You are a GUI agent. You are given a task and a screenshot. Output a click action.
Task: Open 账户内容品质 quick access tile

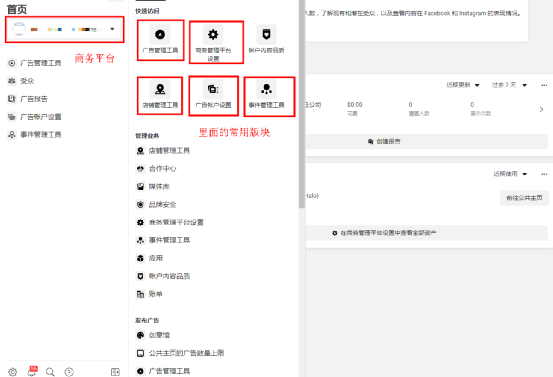coord(266,39)
